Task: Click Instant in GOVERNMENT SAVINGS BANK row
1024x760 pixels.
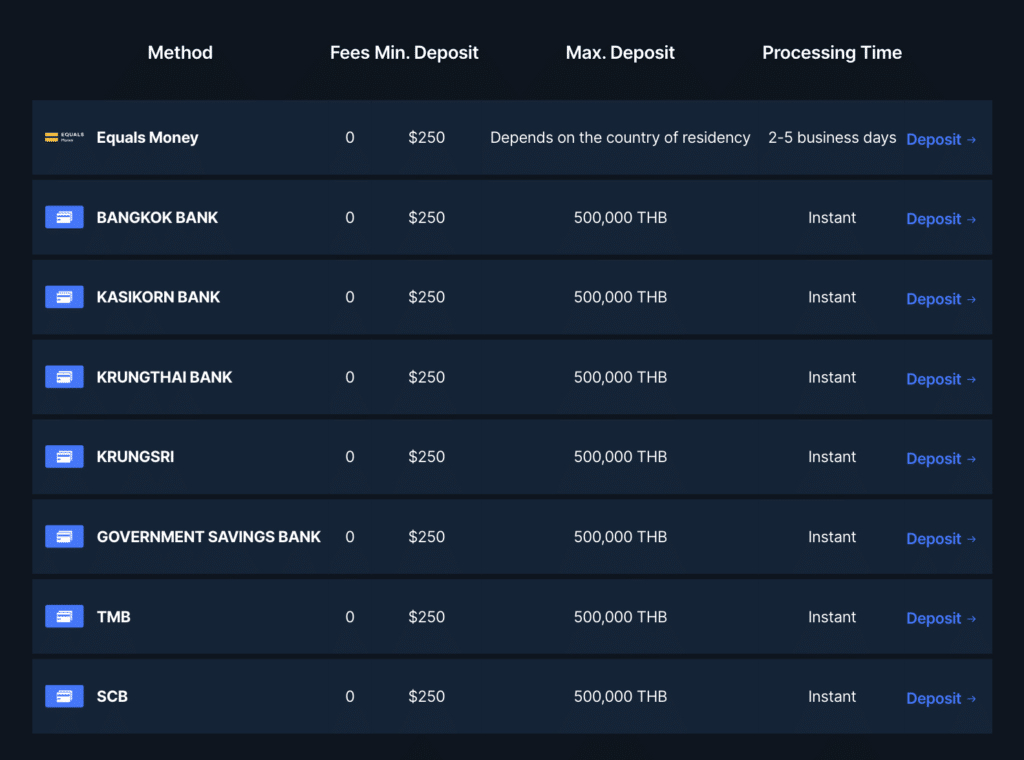Action: pyautogui.click(x=832, y=537)
